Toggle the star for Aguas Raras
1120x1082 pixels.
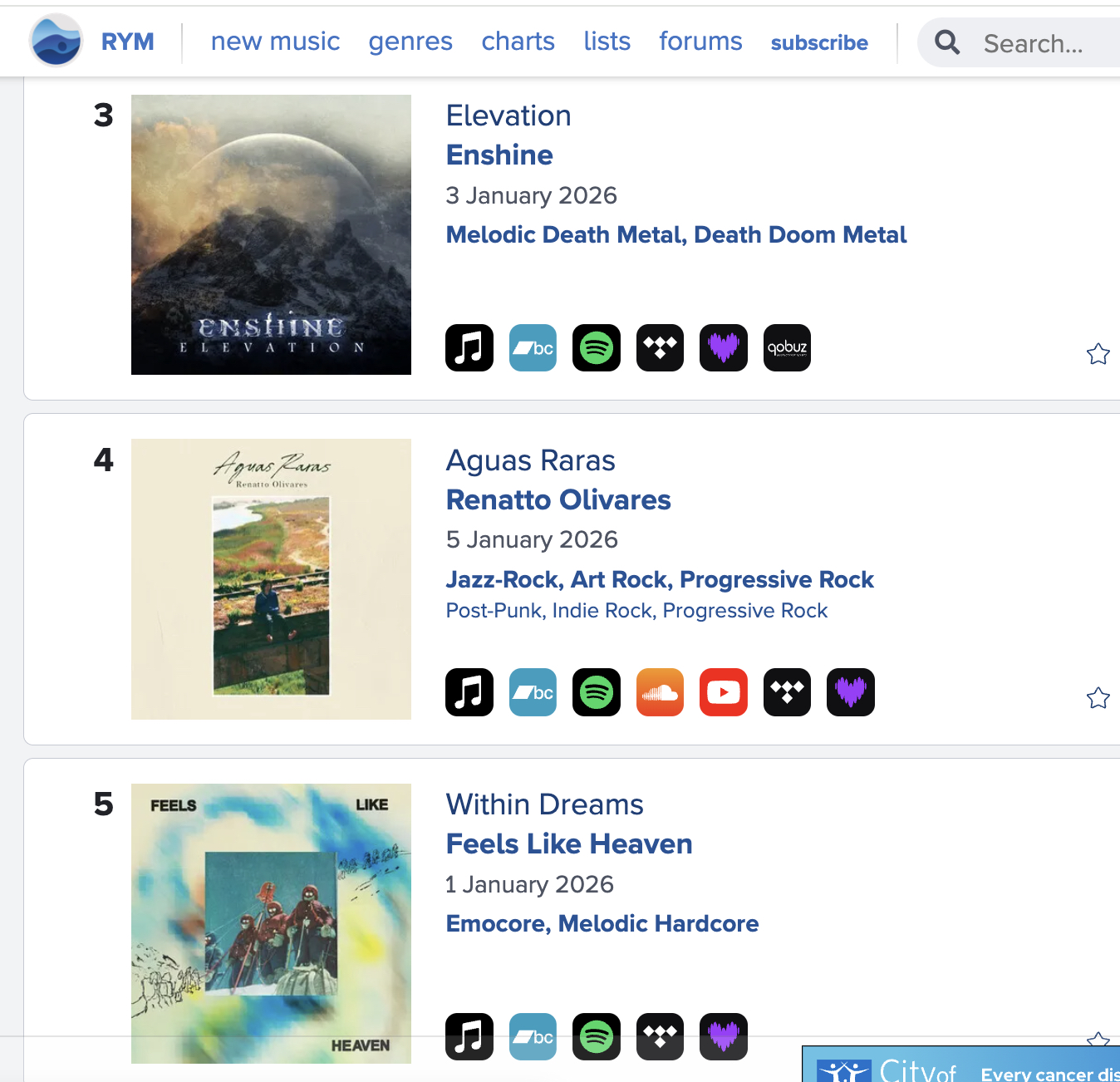coord(1098,698)
